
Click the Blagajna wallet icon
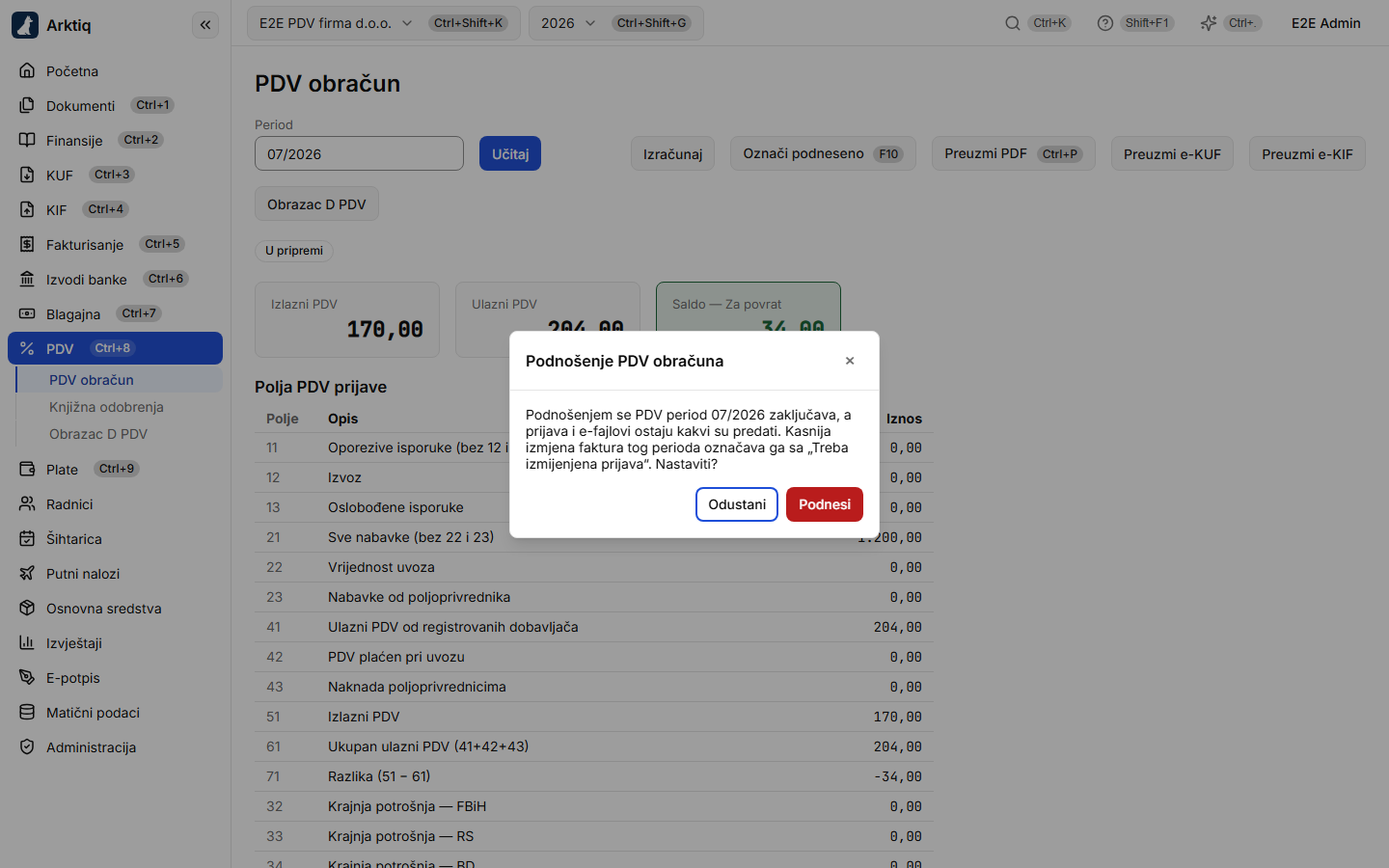pos(27,313)
